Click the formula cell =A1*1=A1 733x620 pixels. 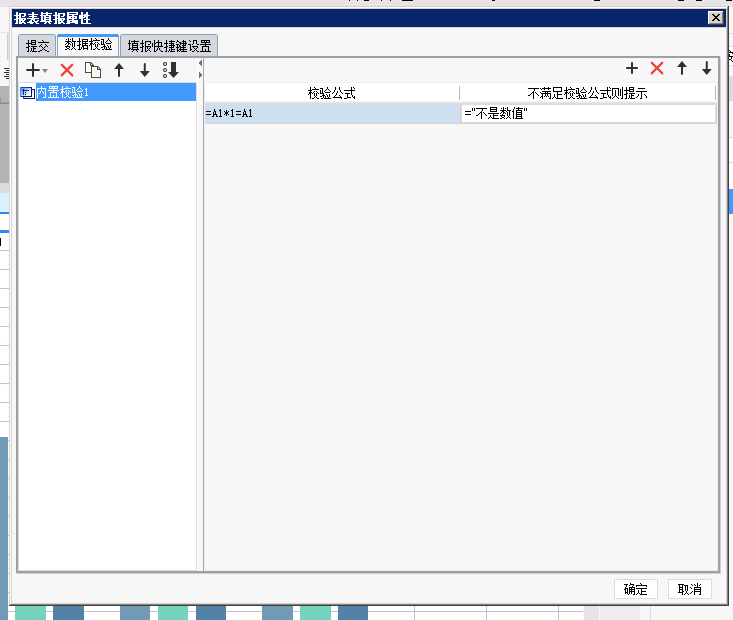pos(331,114)
